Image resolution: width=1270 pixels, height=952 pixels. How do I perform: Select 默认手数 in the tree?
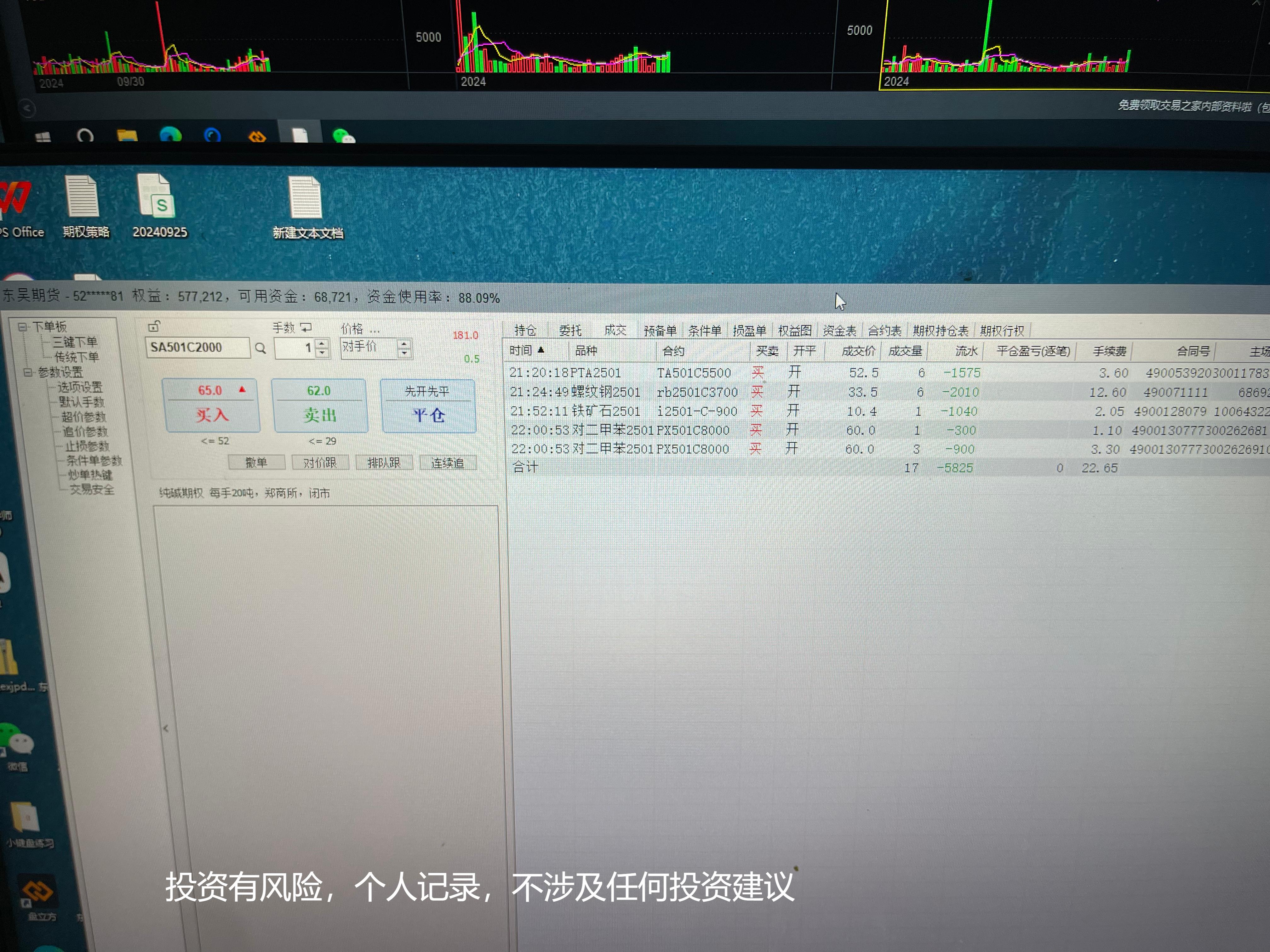point(82,402)
